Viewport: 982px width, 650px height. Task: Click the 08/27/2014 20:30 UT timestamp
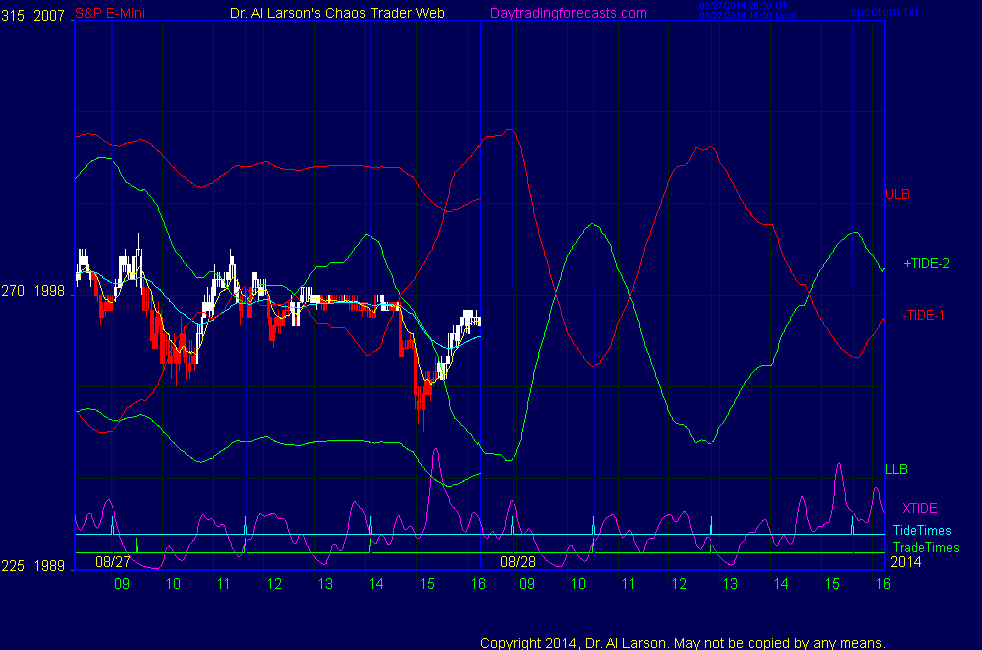pos(743,6)
